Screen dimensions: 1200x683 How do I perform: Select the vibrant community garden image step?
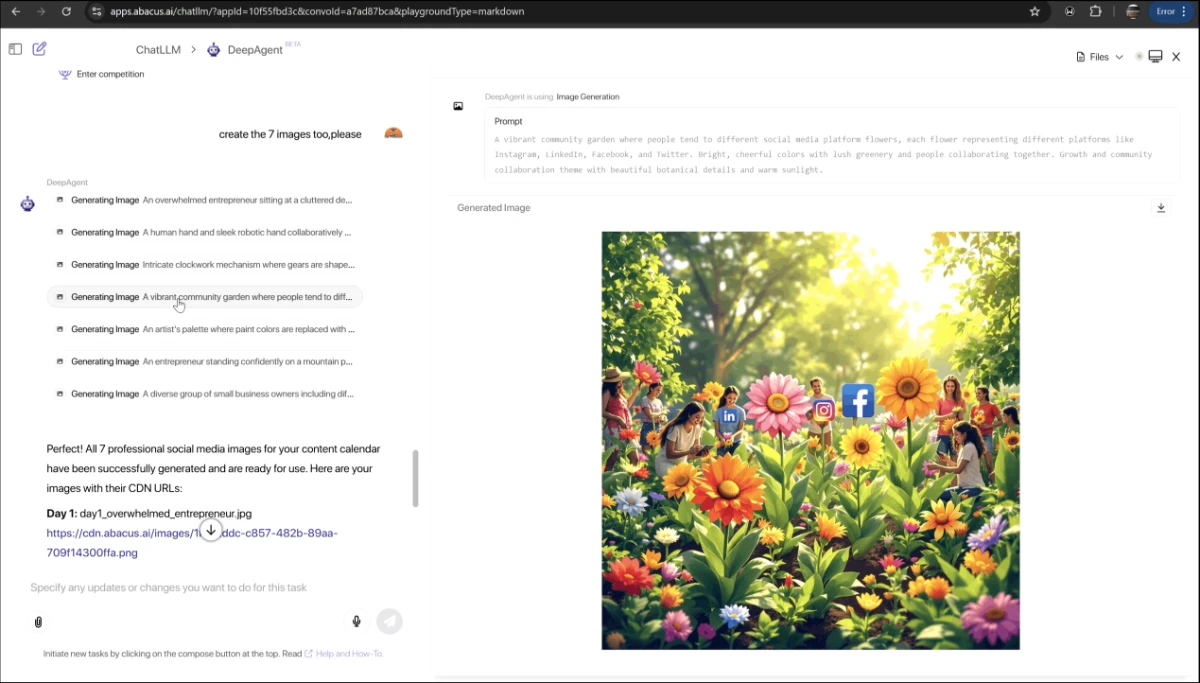click(204, 297)
